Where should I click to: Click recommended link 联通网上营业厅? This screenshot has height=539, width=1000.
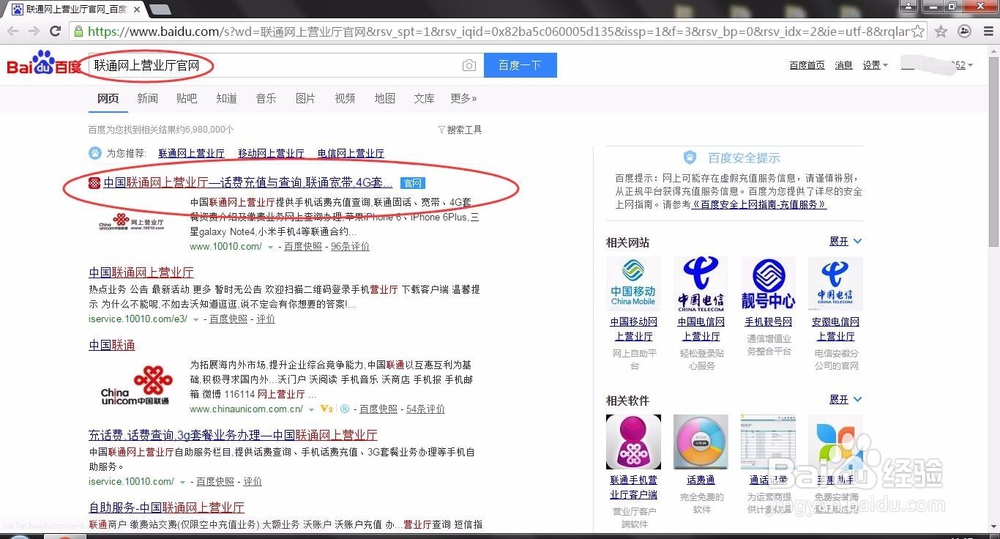click(191, 153)
